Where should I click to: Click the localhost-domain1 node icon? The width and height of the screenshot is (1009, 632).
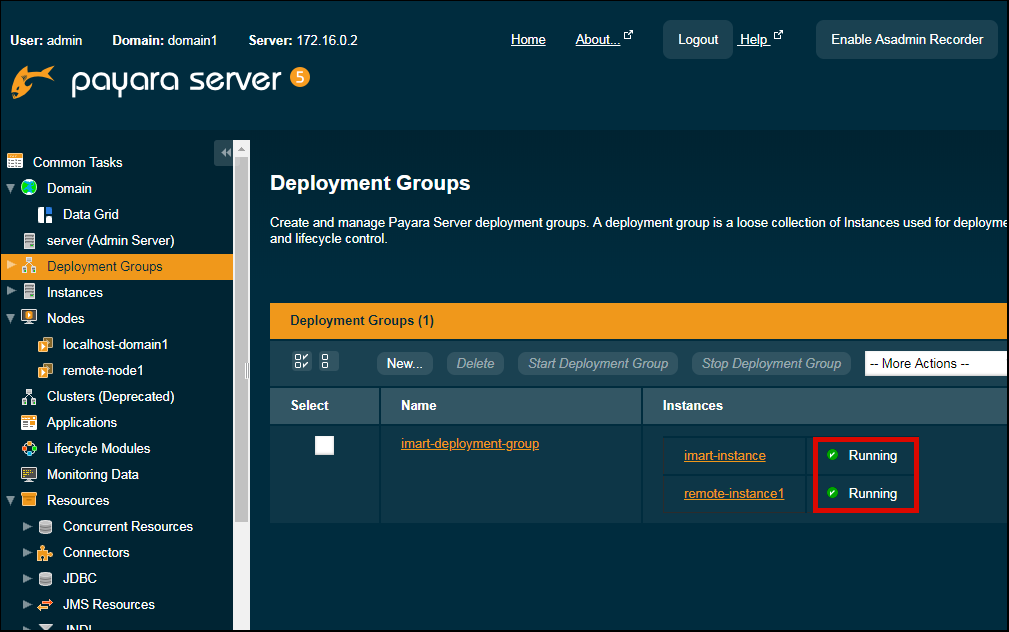45,344
